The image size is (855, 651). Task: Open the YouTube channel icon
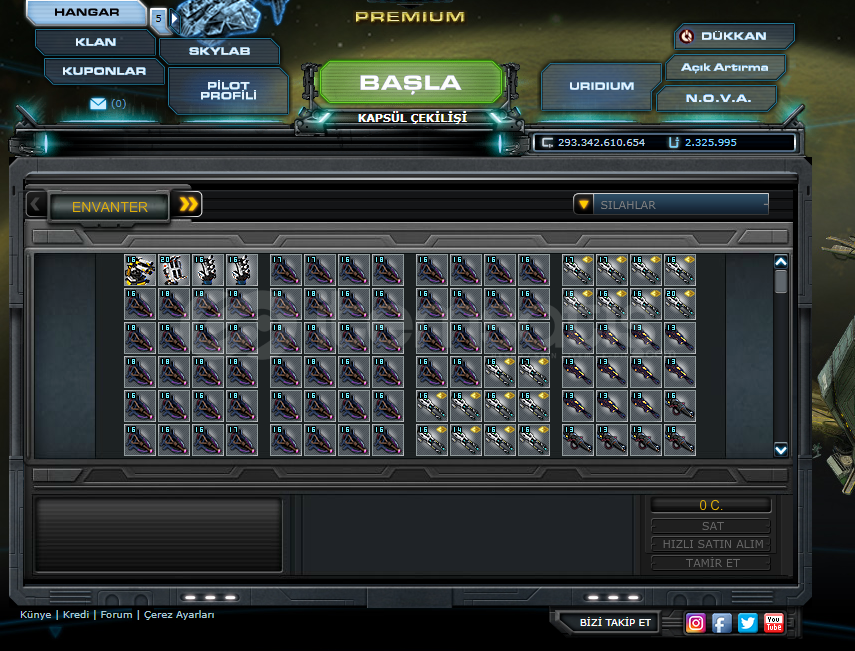pos(773,623)
